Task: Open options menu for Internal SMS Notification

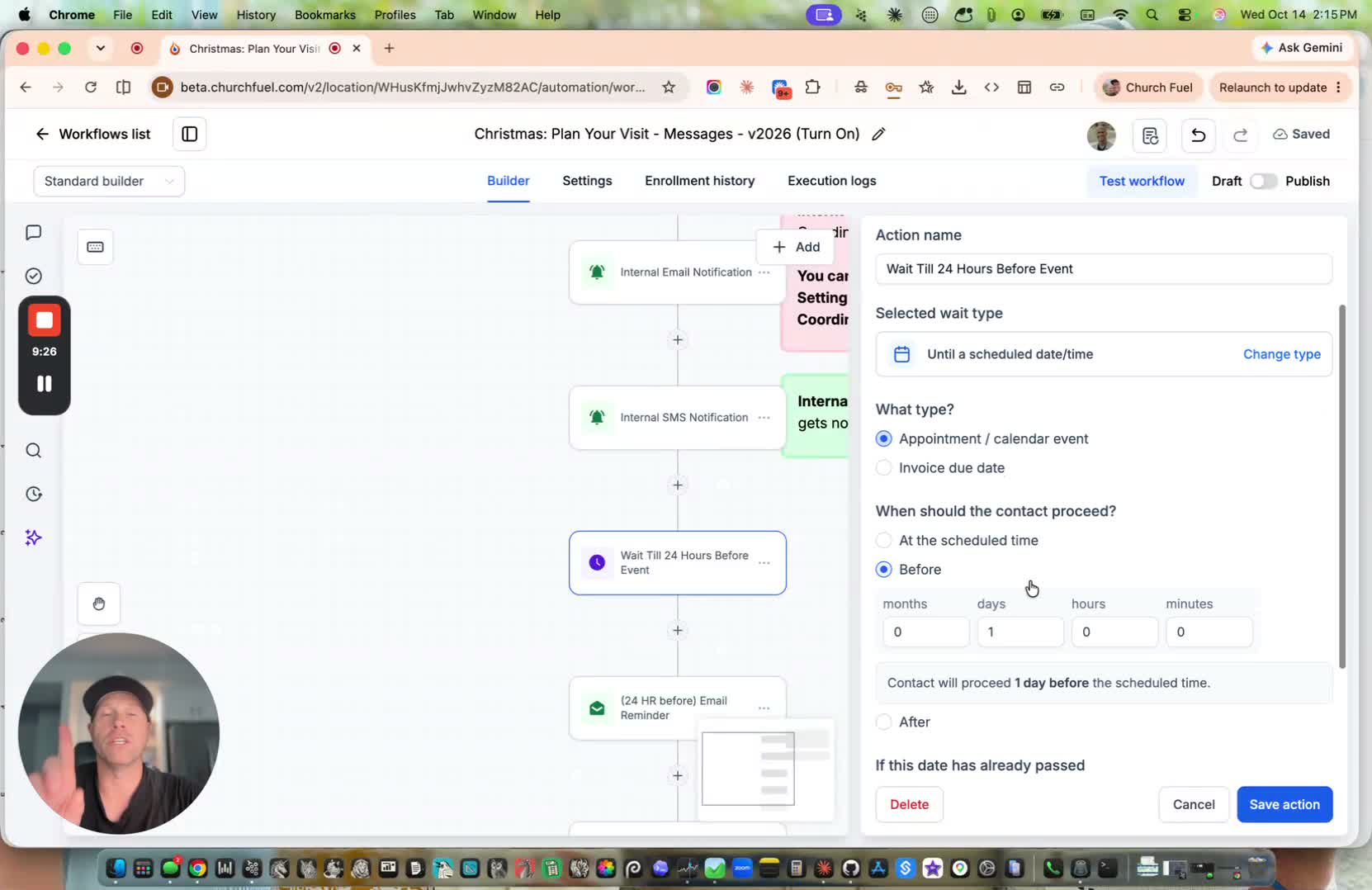Action: point(764,418)
